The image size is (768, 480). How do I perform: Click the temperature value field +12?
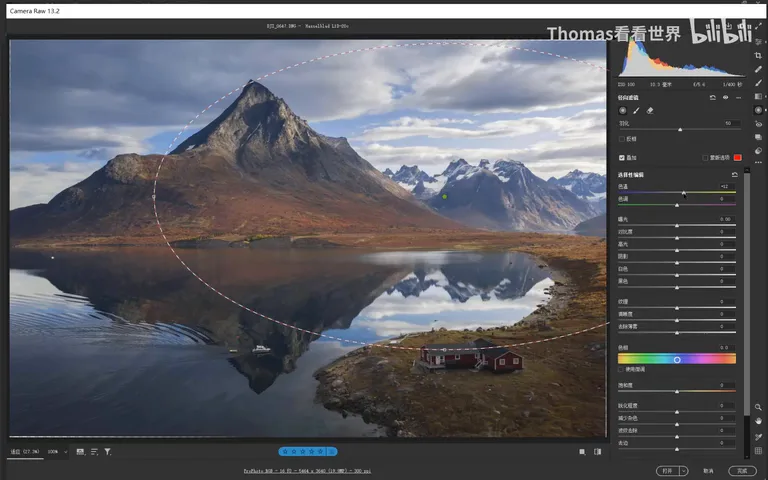click(x=727, y=186)
